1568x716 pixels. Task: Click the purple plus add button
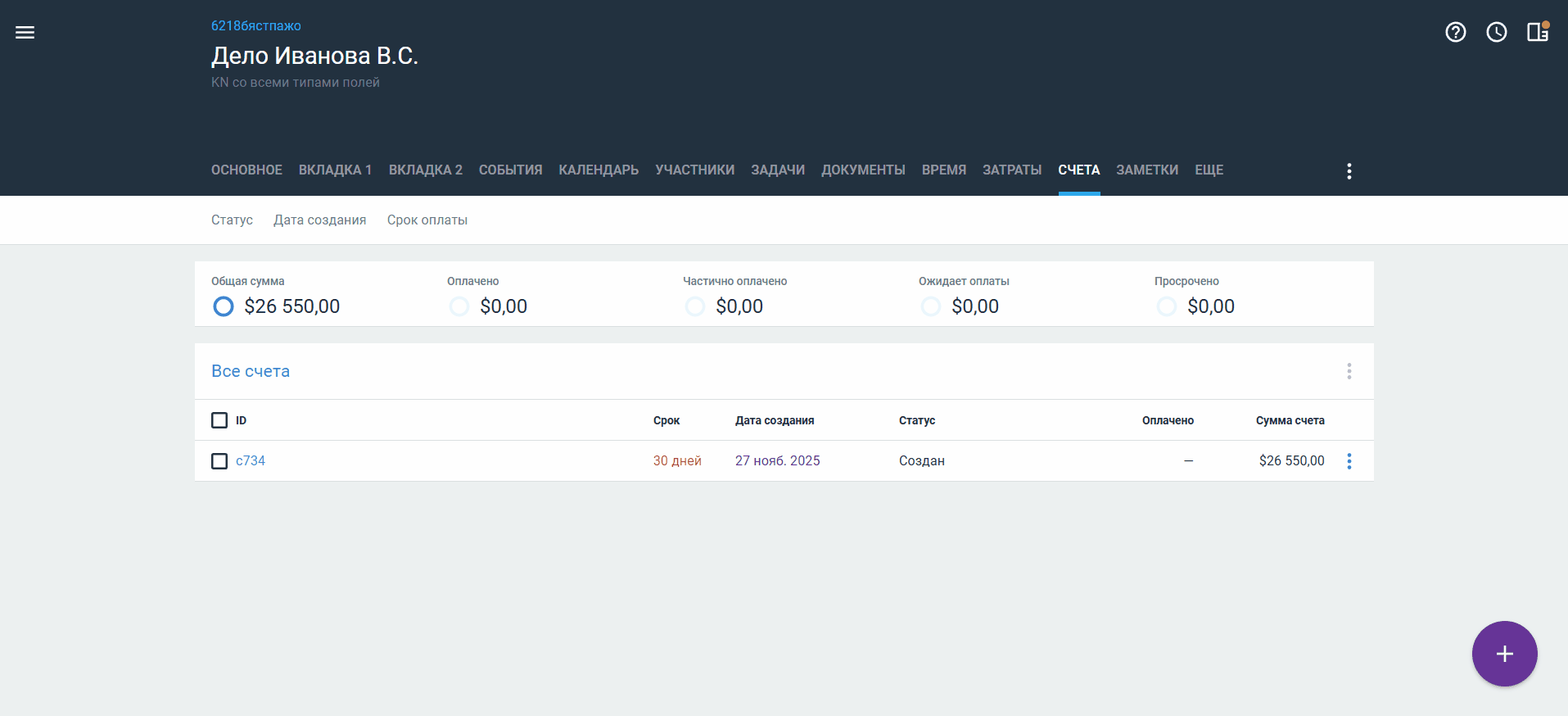pyautogui.click(x=1504, y=654)
